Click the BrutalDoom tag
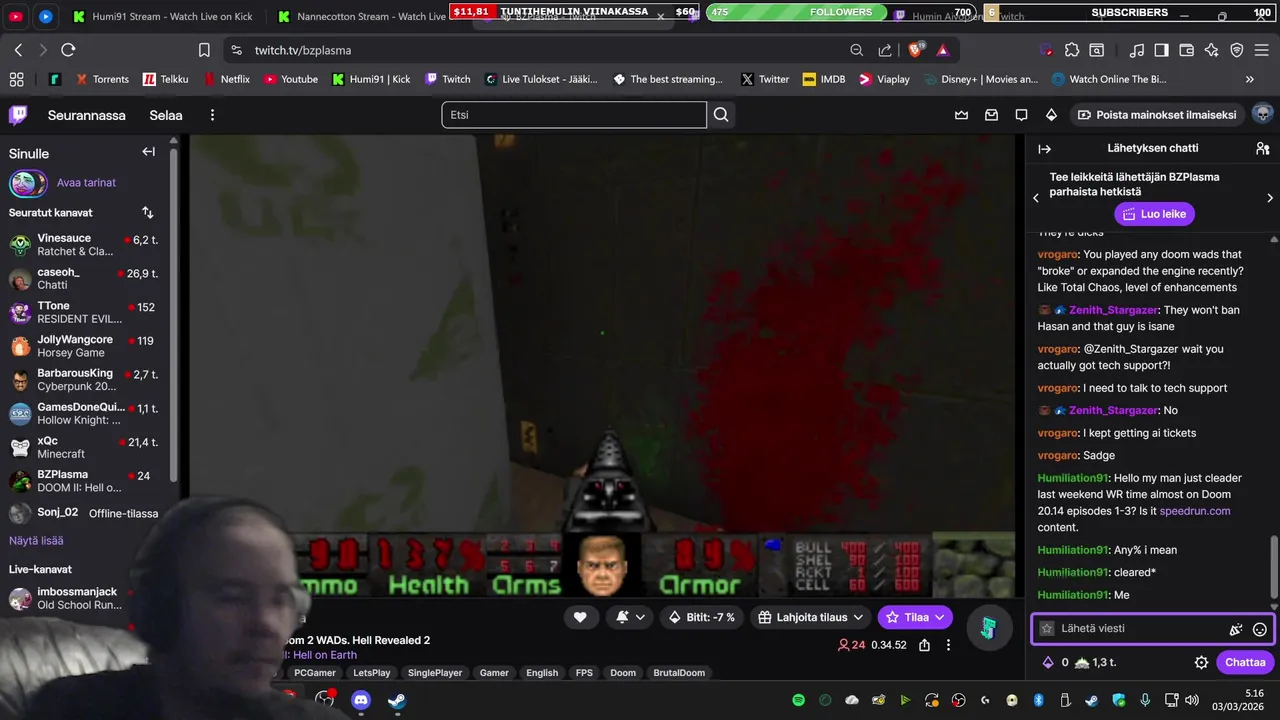1280x720 pixels. (679, 673)
